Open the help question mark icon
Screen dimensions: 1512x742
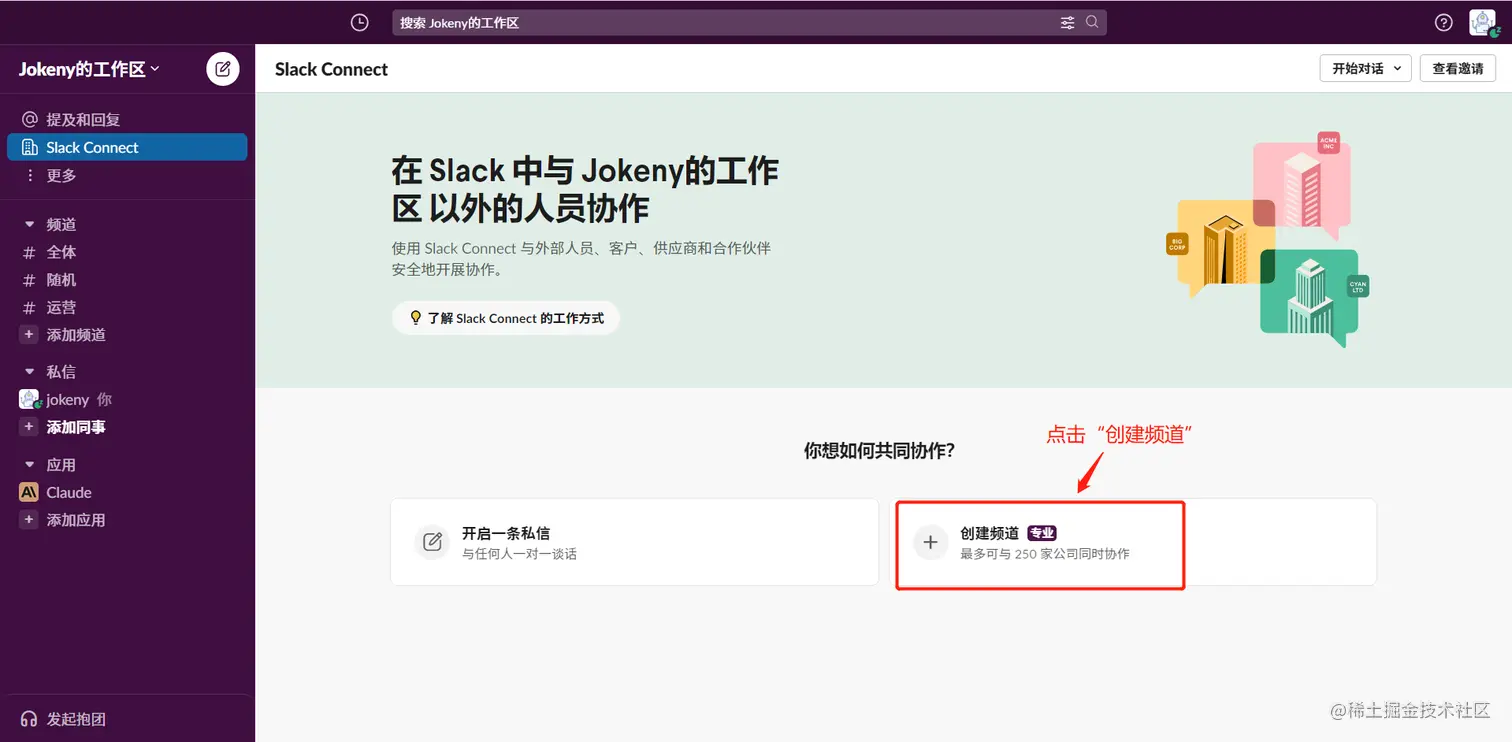(1443, 22)
